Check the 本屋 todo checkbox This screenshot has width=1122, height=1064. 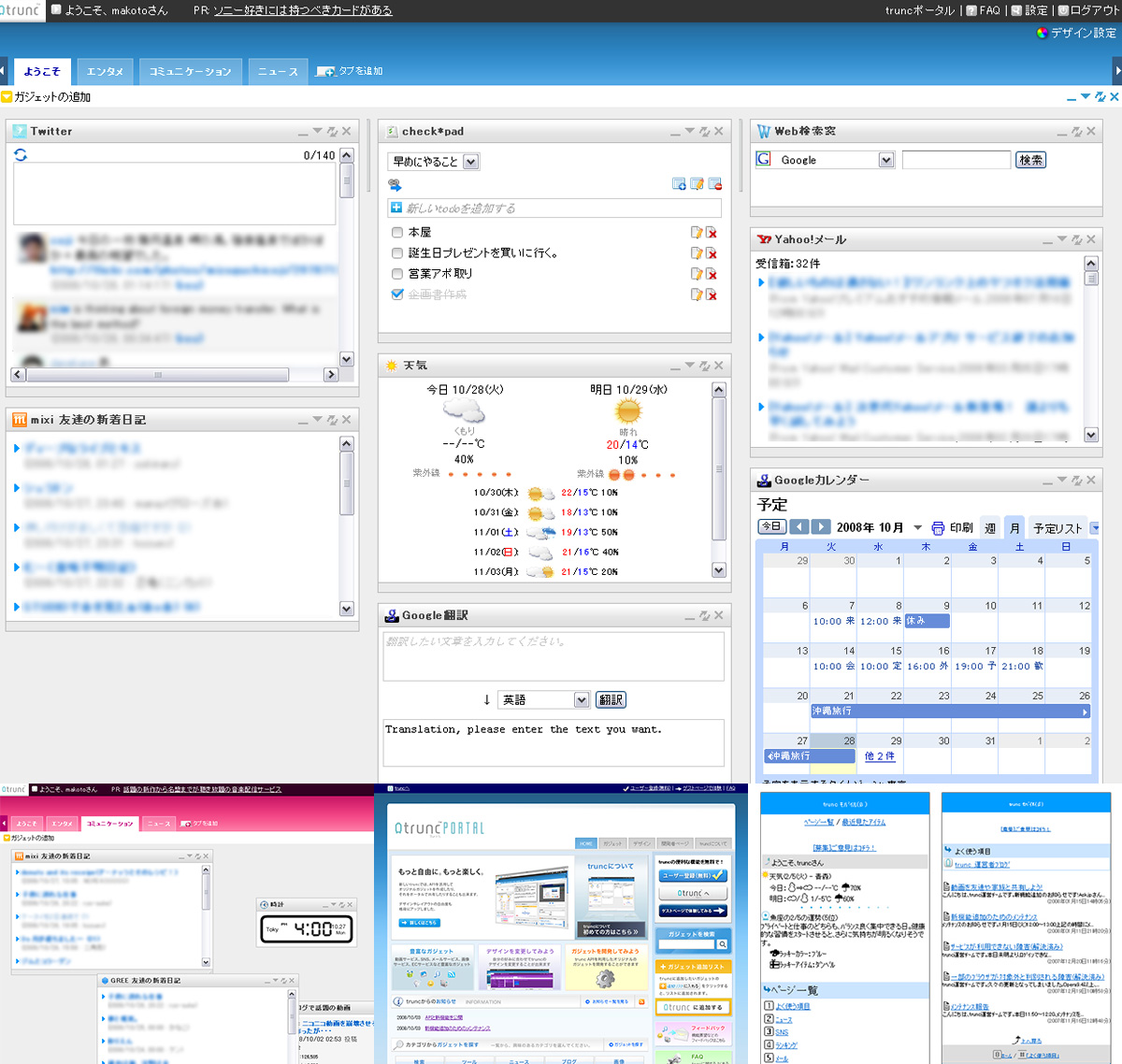[x=397, y=232]
